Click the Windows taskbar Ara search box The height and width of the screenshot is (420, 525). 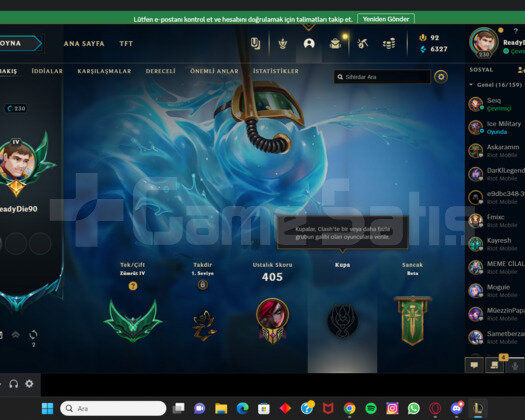tap(113, 408)
